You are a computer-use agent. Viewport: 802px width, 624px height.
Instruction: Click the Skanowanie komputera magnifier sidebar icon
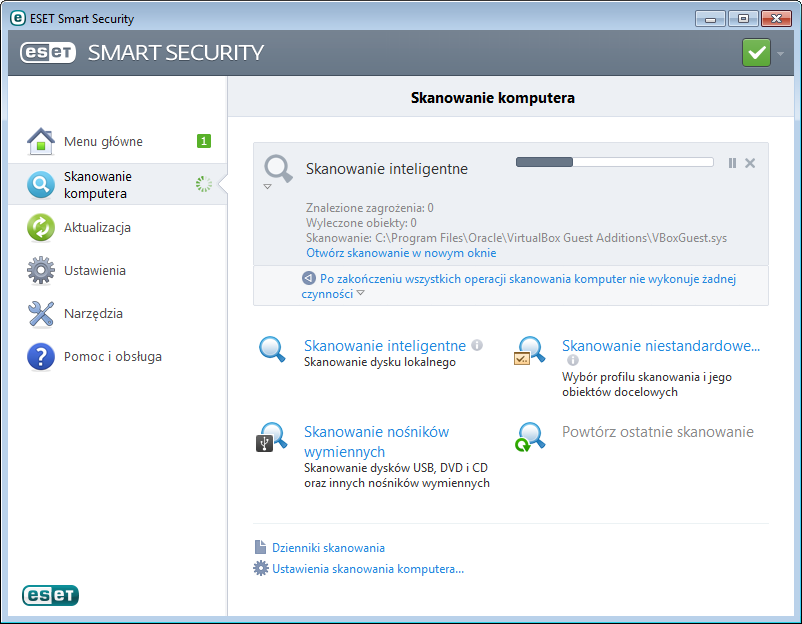coord(41,185)
